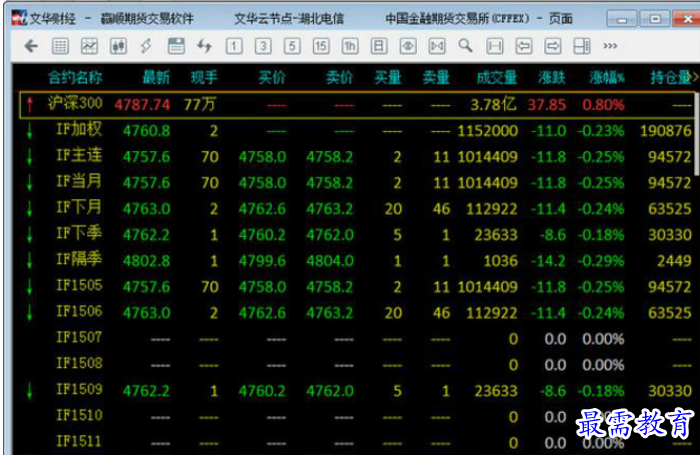700x455 pixels.
Task: Sort by 成交量 column header
Action: 496,78
